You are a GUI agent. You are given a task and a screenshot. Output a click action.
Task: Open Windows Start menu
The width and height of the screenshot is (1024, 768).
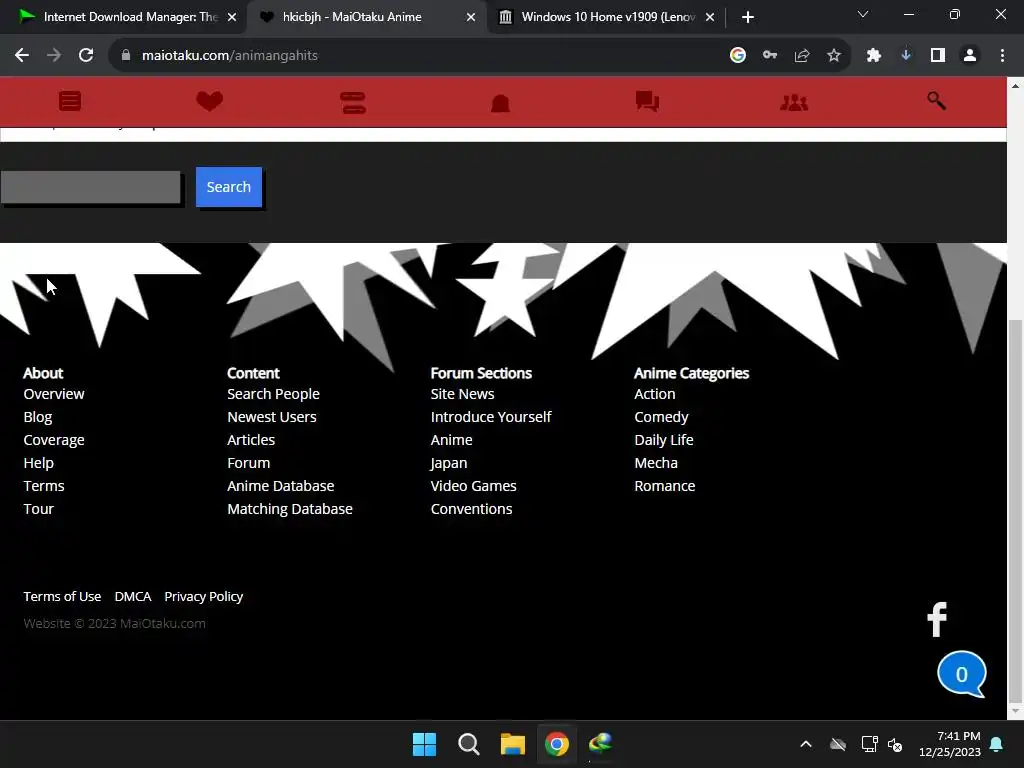[x=424, y=744]
